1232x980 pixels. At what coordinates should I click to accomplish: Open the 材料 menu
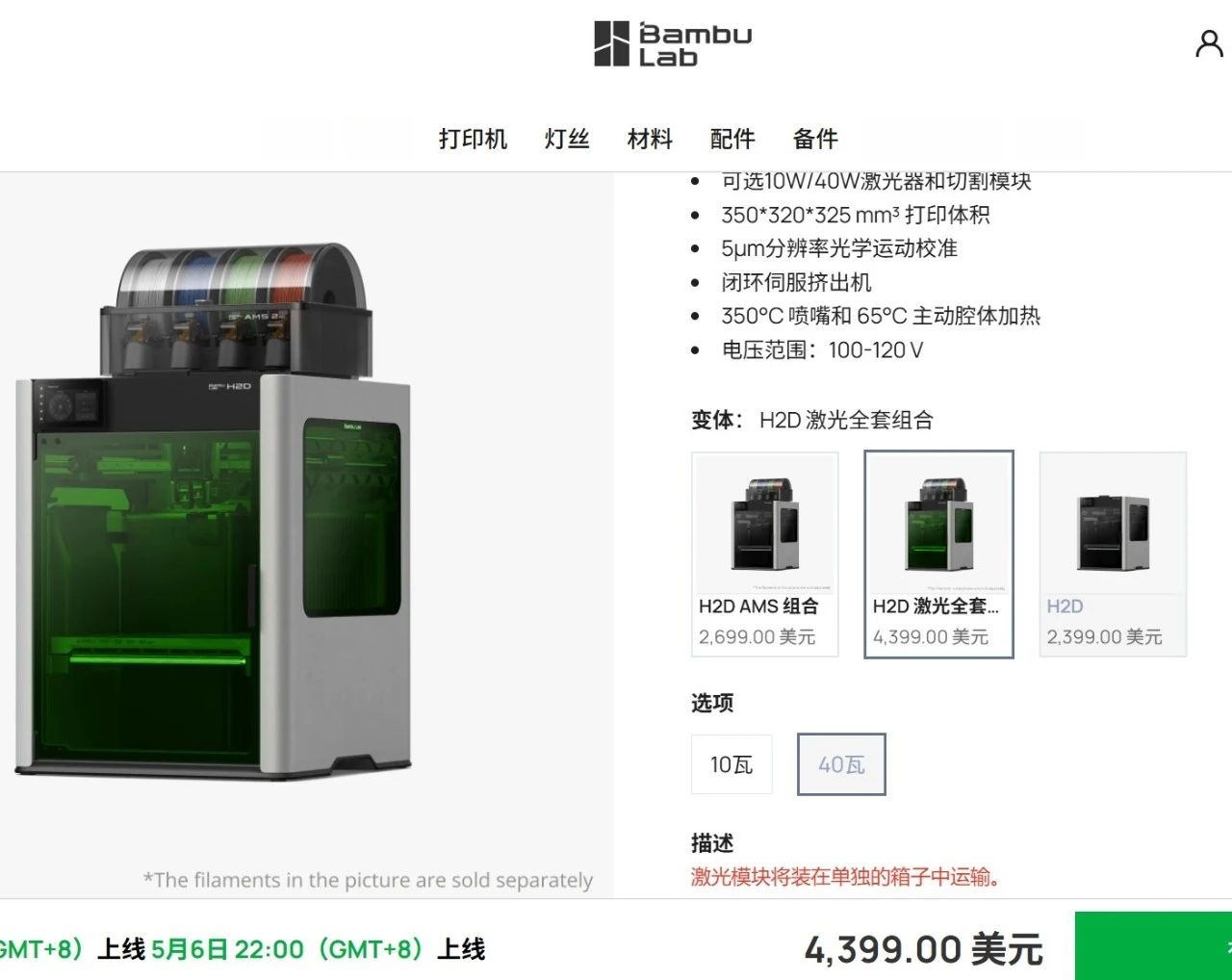click(x=650, y=139)
